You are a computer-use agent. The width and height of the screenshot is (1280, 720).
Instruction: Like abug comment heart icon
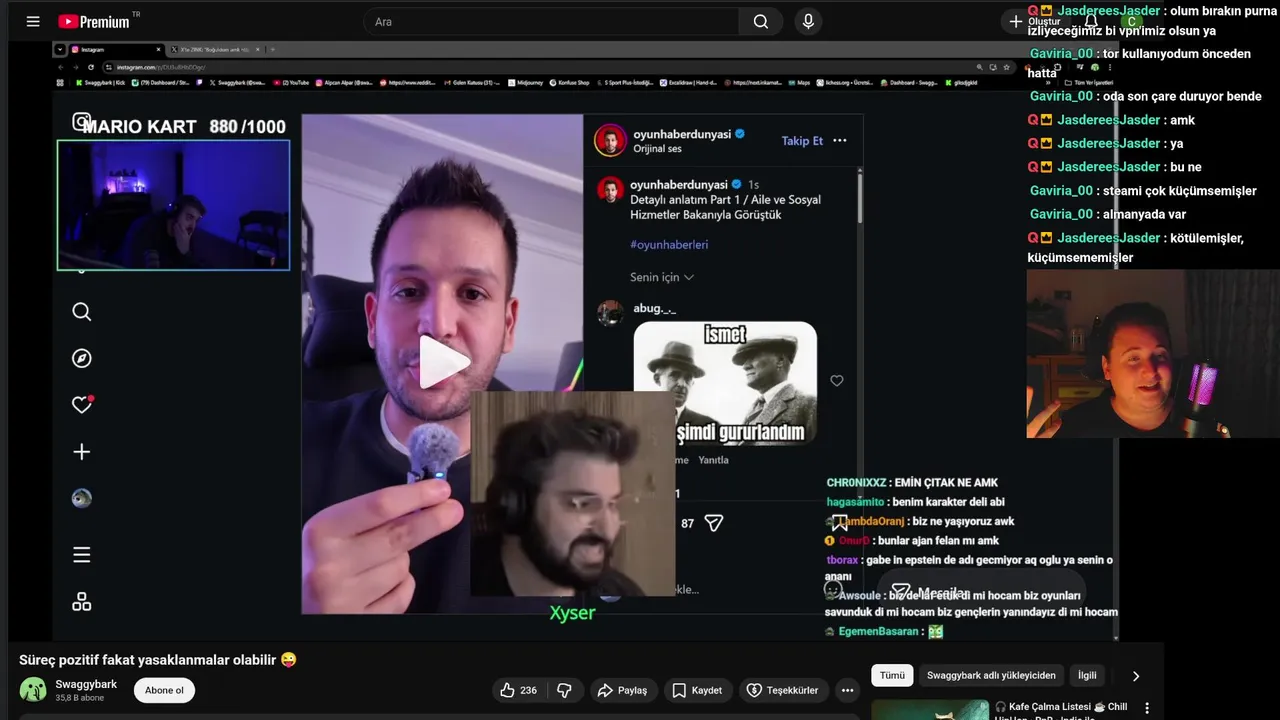tap(837, 381)
